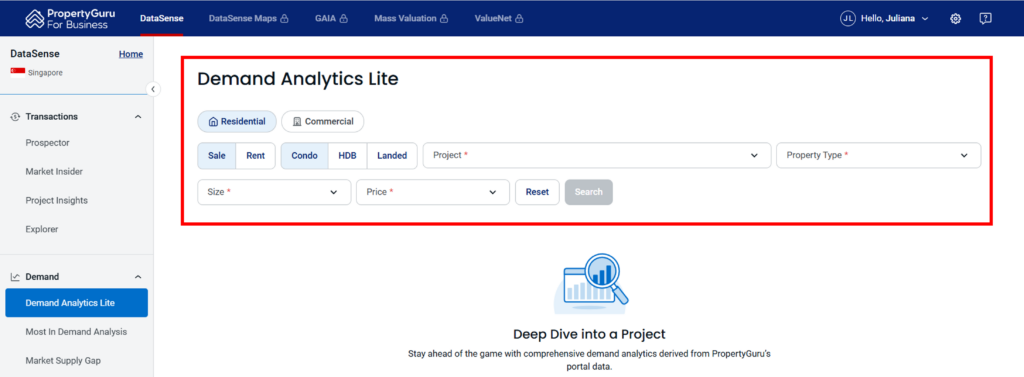Click the DataSense sidebar title

tap(35, 54)
